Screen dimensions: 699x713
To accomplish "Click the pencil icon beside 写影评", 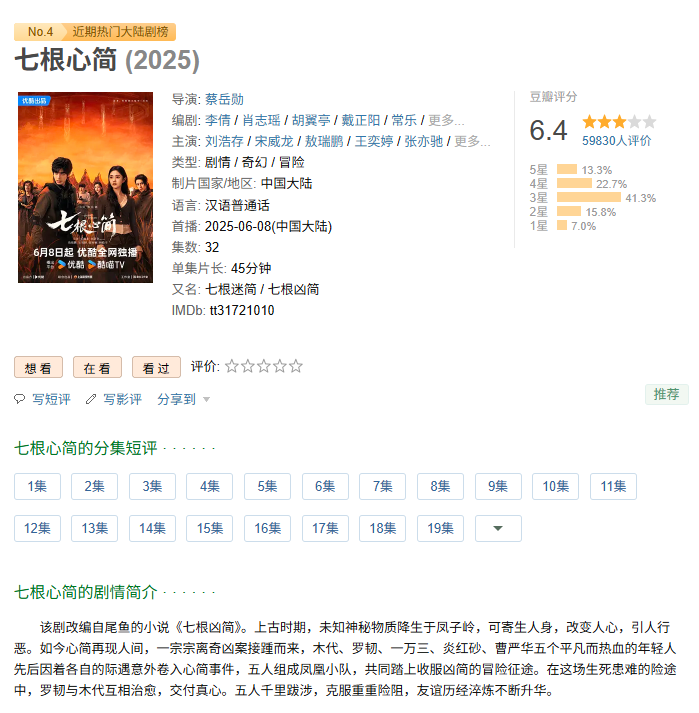I will 91,399.
